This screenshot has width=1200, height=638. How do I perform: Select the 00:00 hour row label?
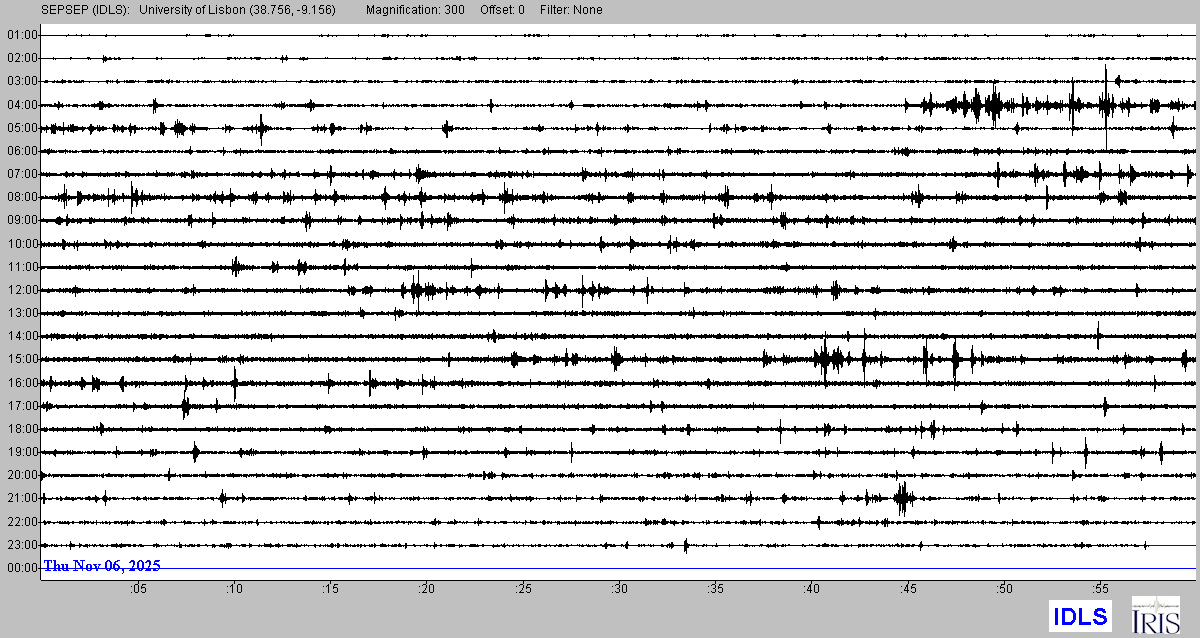pyautogui.click(x=21, y=568)
